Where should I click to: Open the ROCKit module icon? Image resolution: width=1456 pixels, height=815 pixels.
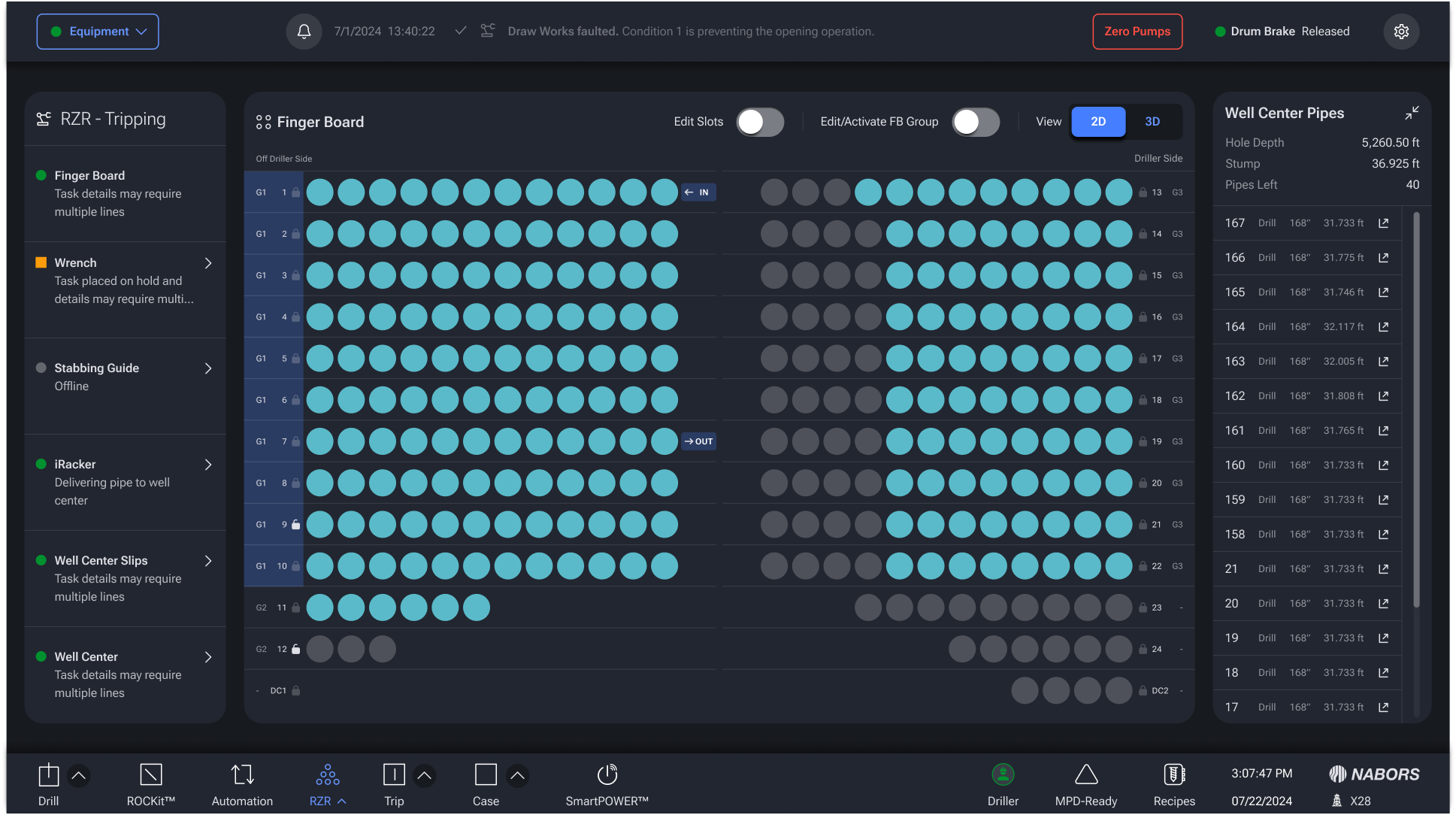[150, 774]
